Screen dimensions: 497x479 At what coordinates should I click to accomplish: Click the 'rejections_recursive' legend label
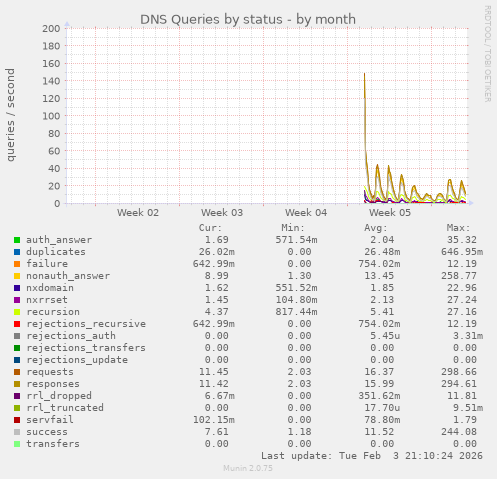tap(86, 324)
